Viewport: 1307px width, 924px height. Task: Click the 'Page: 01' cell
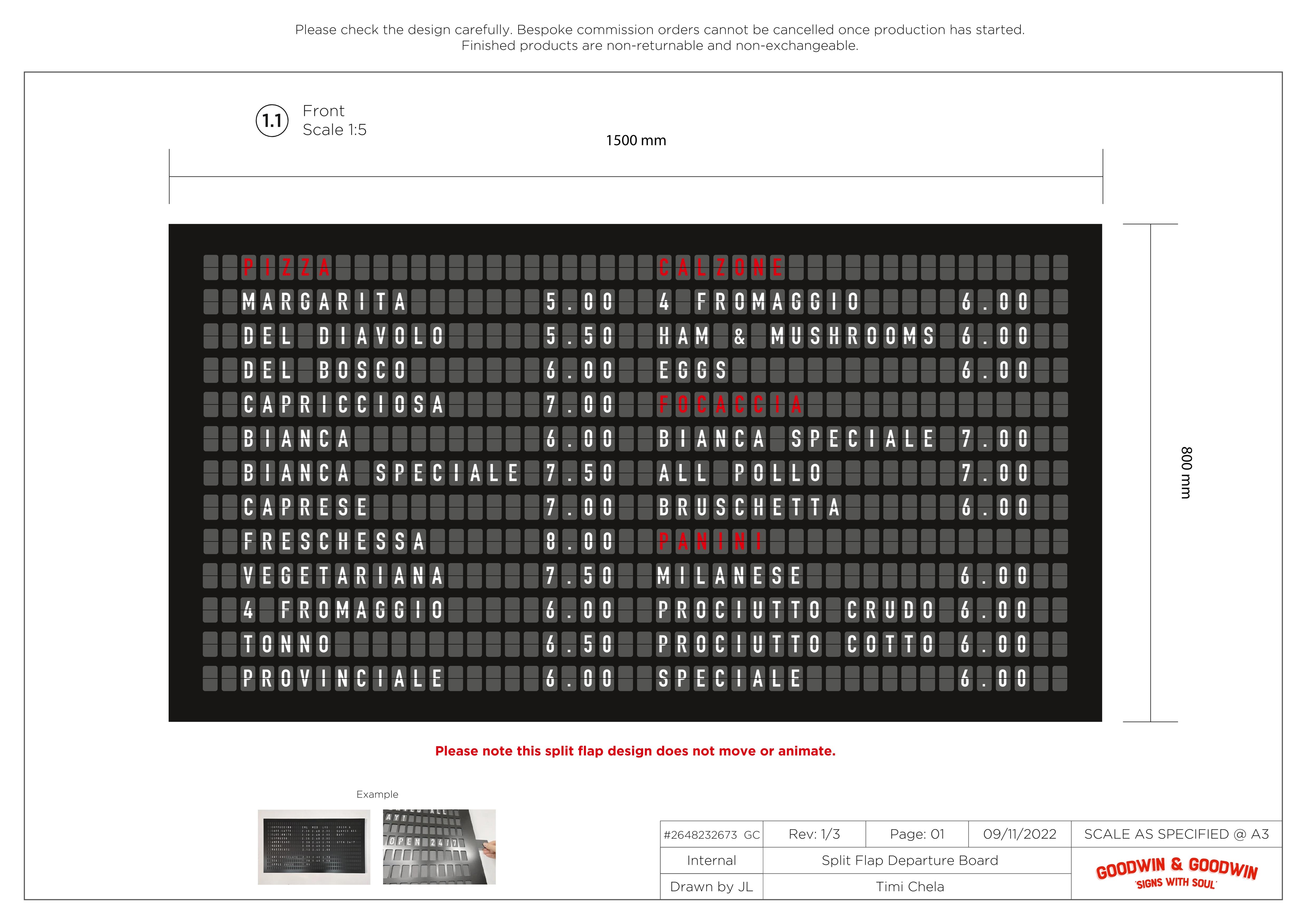(x=917, y=835)
